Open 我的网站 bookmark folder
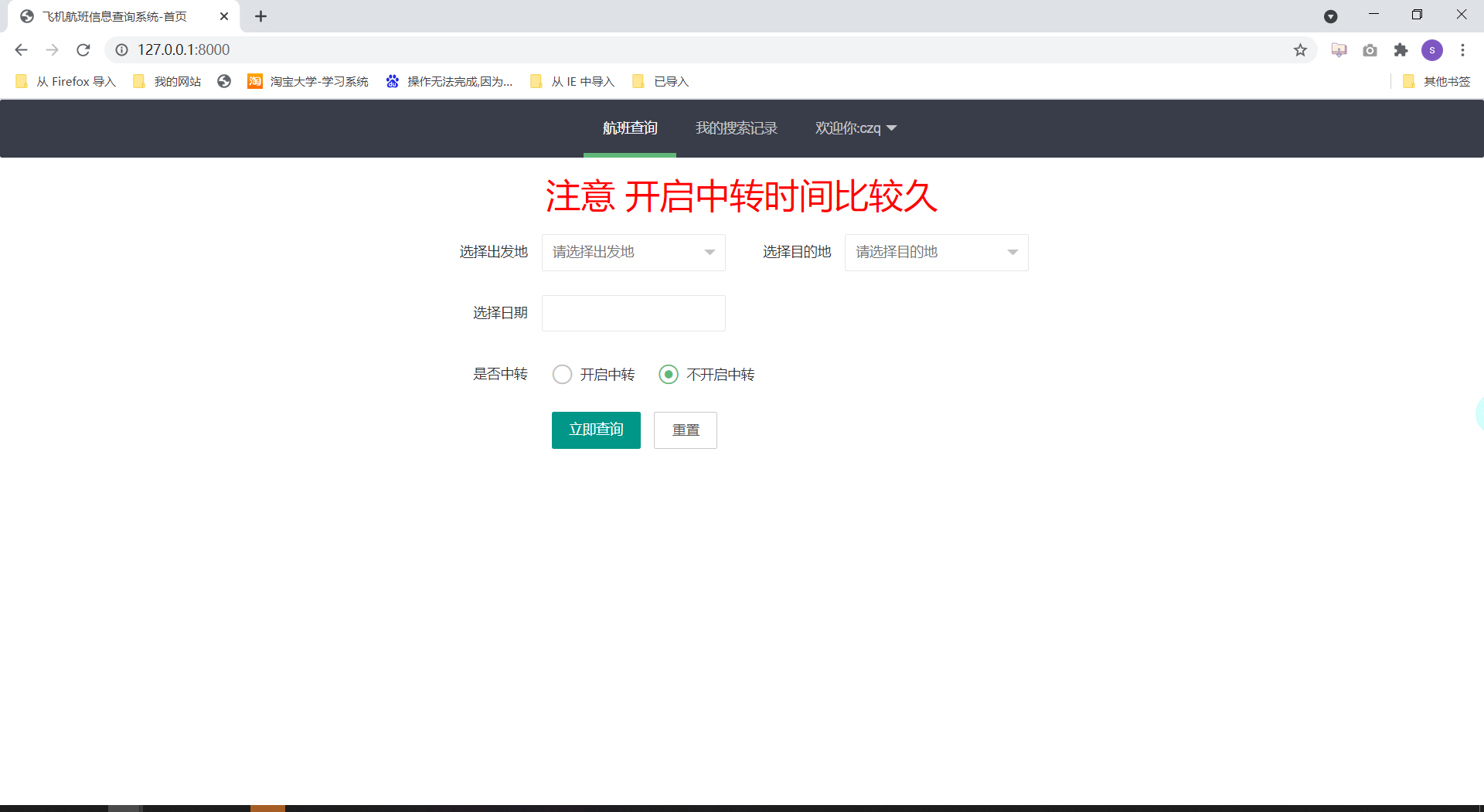 point(167,81)
